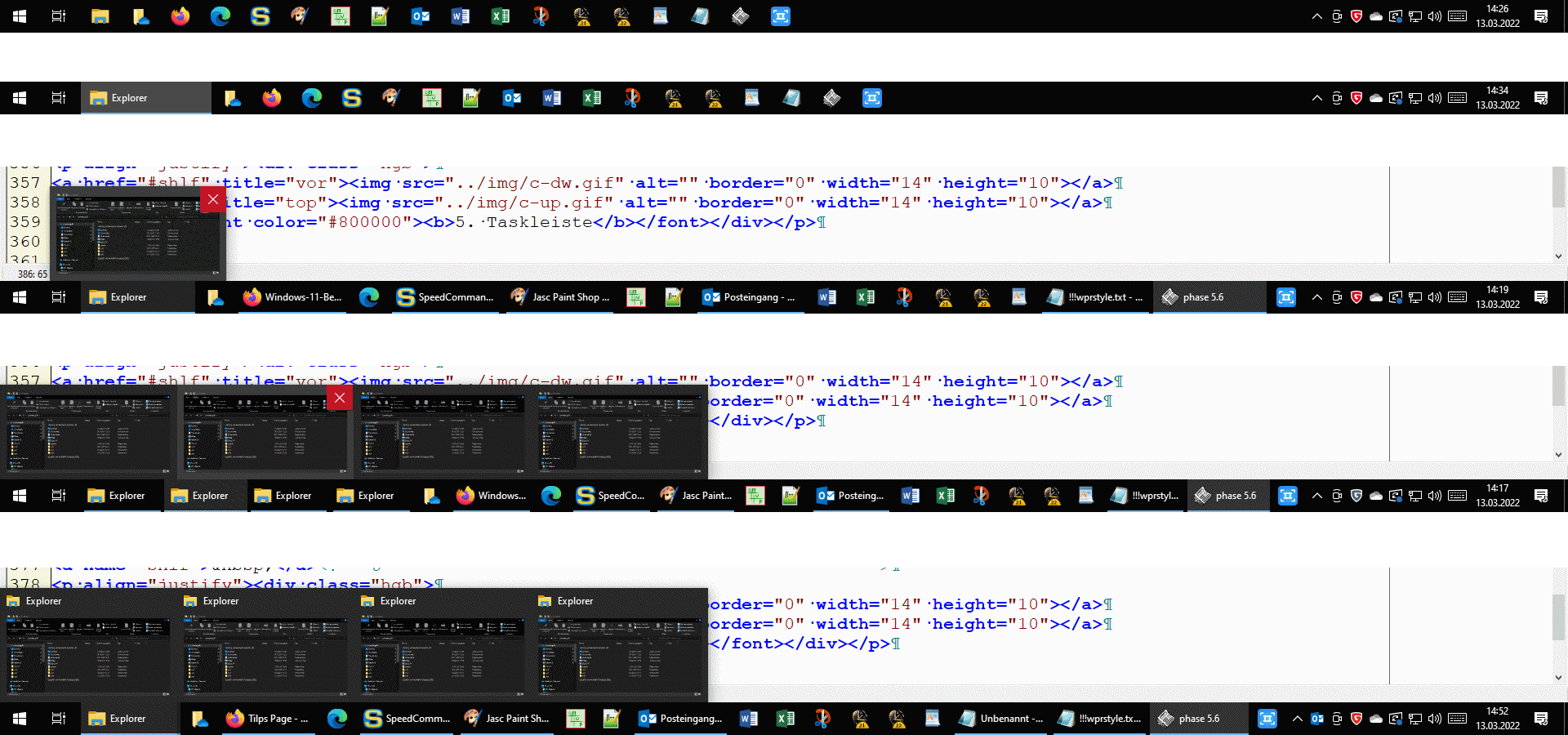Open Jasc Paint Shop taskbar button
This screenshot has height=735, width=1568.
pos(560,297)
